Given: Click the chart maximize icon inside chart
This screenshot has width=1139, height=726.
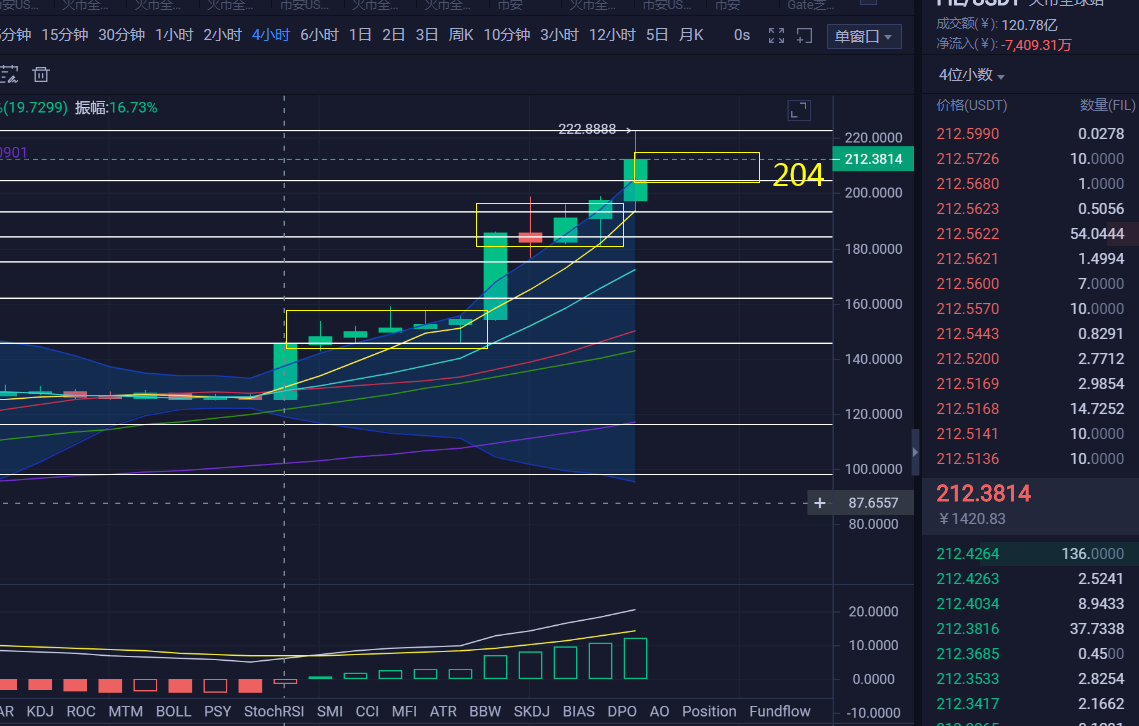Looking at the screenshot, I should click(798, 110).
